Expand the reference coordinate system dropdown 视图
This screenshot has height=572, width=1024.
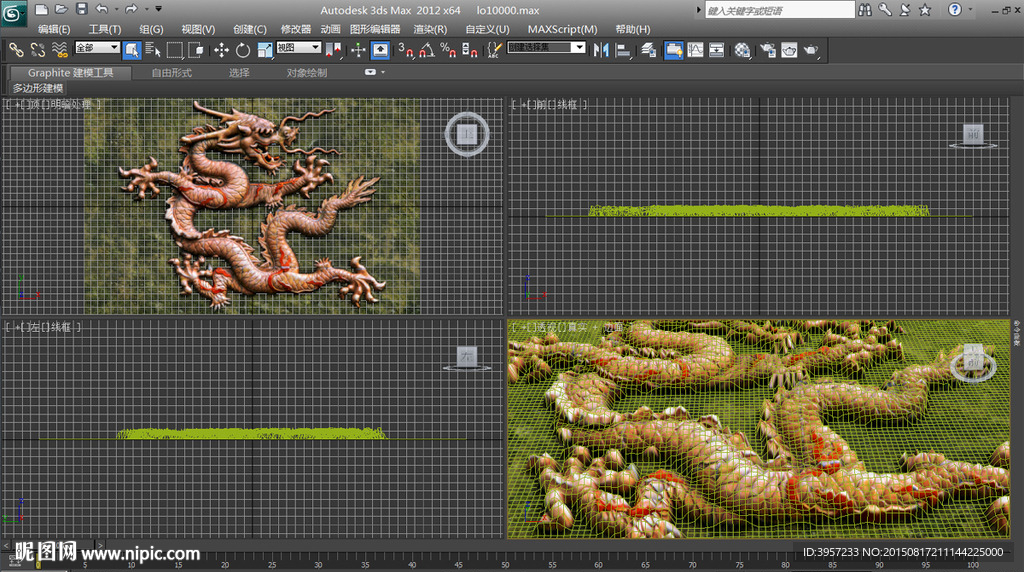299,48
